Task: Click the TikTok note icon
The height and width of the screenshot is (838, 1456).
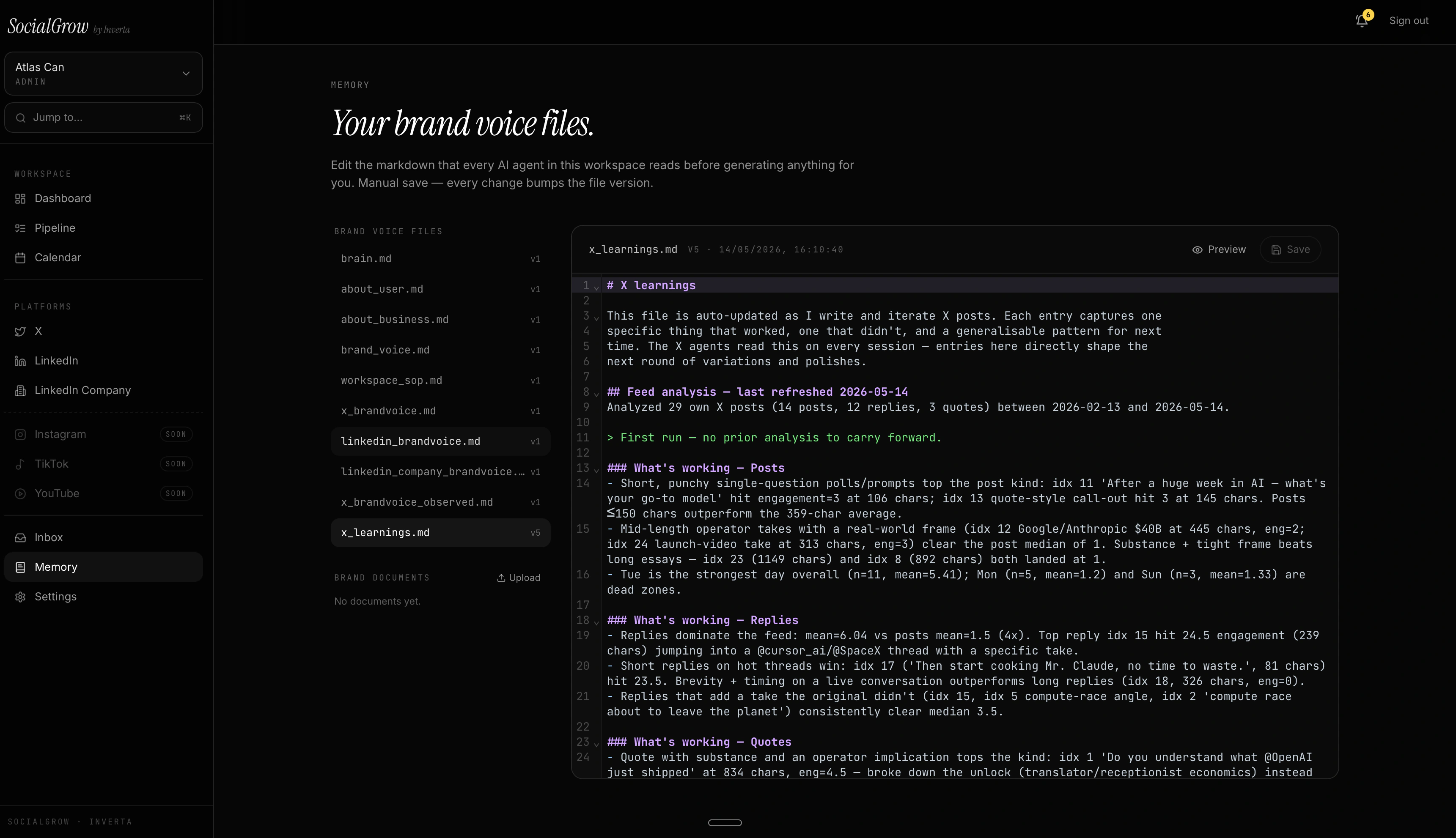Action: click(x=20, y=464)
